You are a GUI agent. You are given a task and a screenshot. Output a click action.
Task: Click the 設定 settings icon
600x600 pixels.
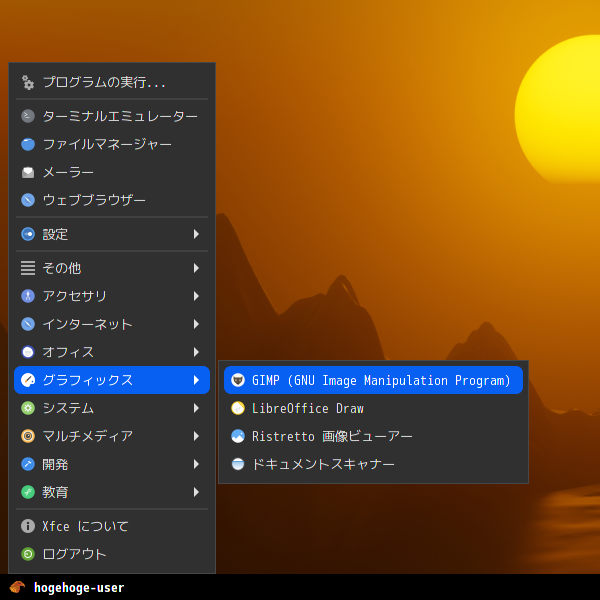(x=28, y=234)
